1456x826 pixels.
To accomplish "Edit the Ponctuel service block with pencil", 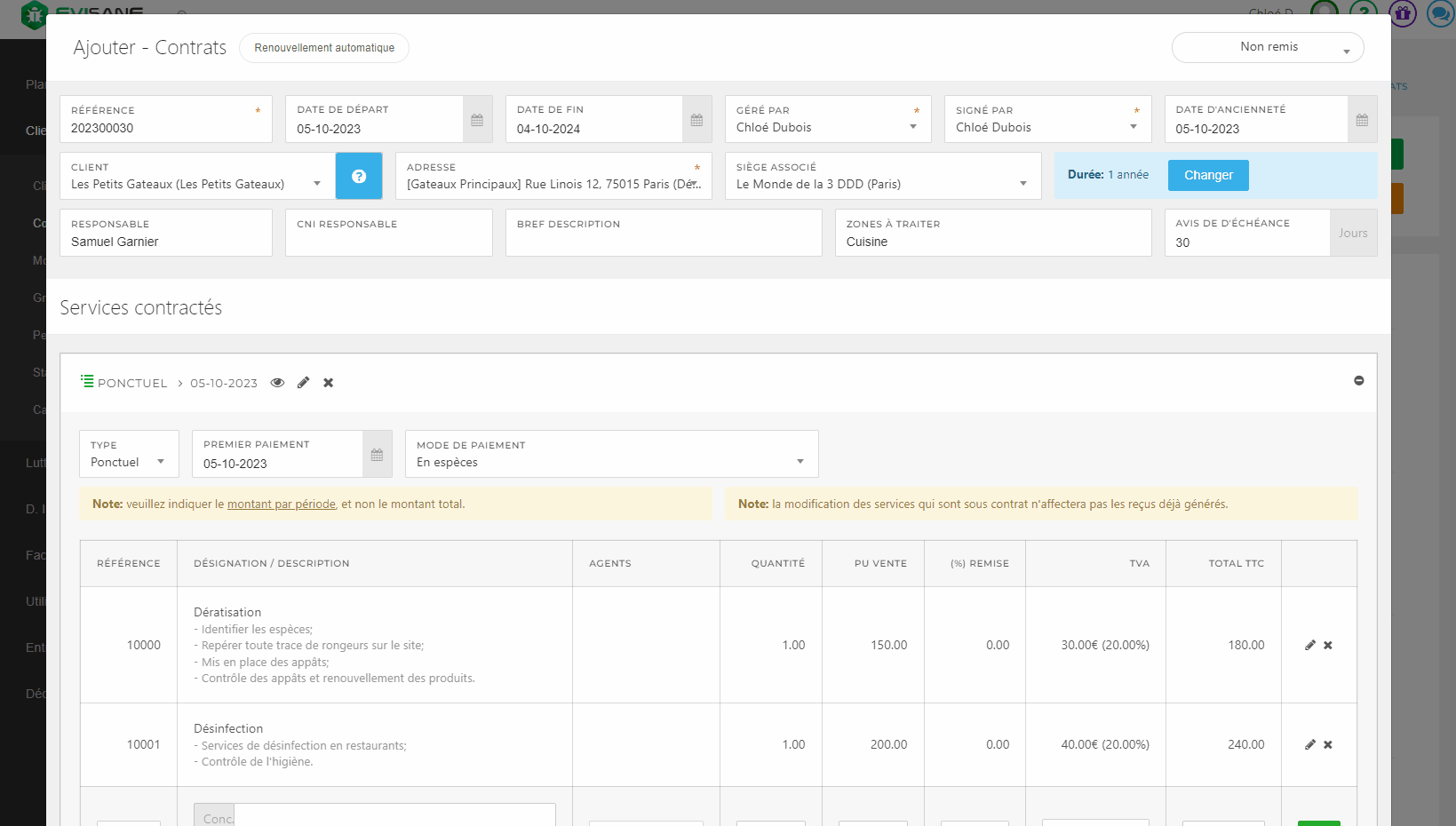I will [x=303, y=383].
